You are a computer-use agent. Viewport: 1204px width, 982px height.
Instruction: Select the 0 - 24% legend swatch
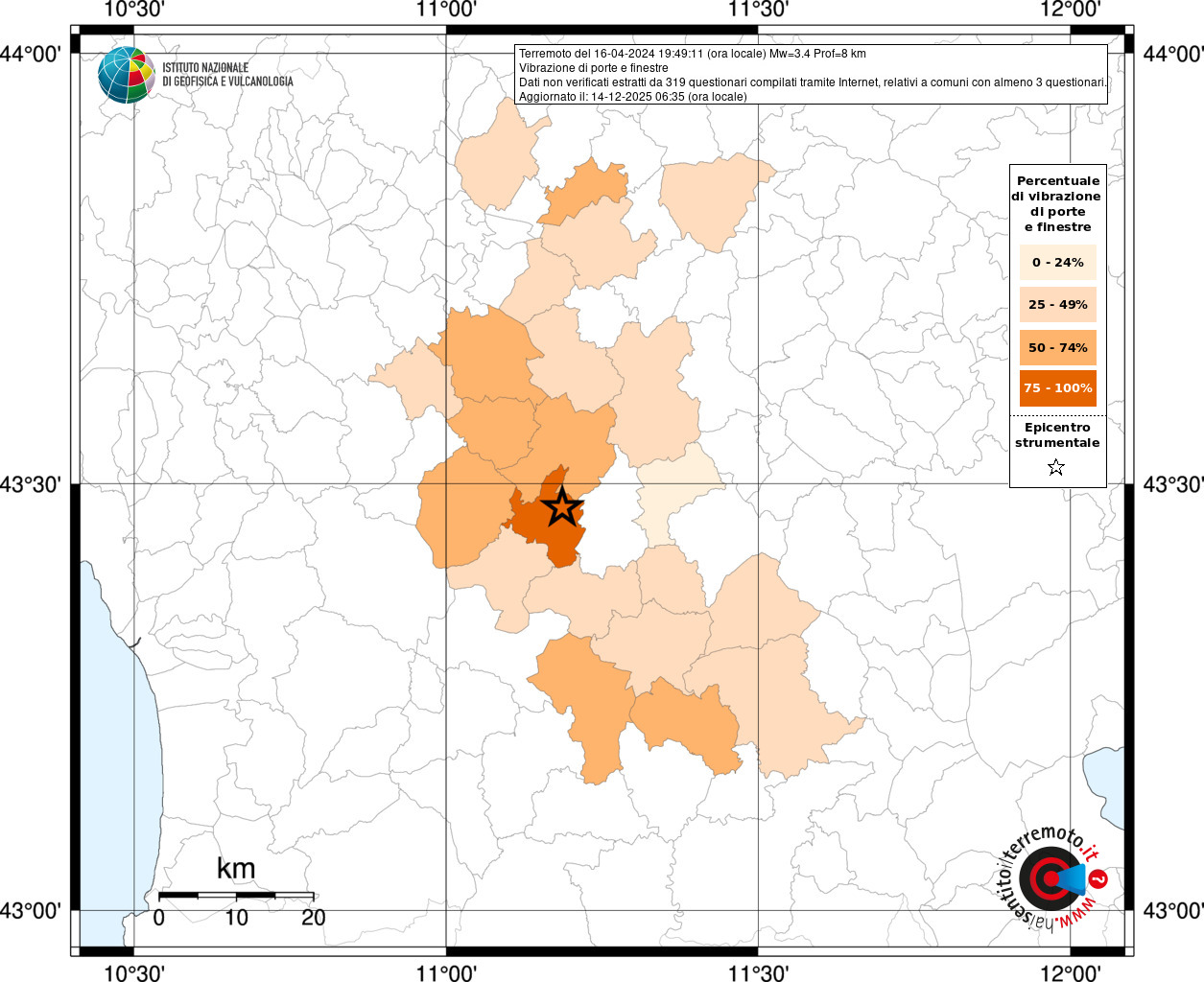(1058, 262)
